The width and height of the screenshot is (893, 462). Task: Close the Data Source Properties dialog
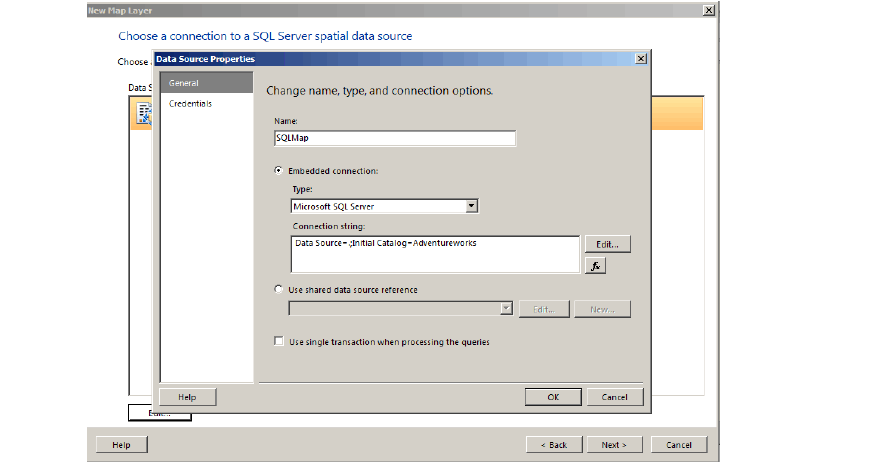coord(640,59)
